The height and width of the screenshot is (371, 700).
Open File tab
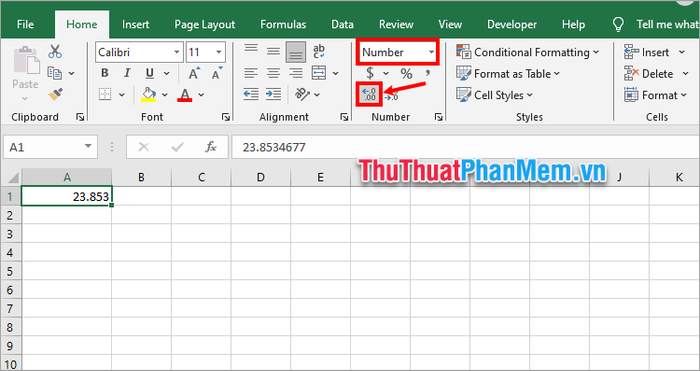click(25, 24)
